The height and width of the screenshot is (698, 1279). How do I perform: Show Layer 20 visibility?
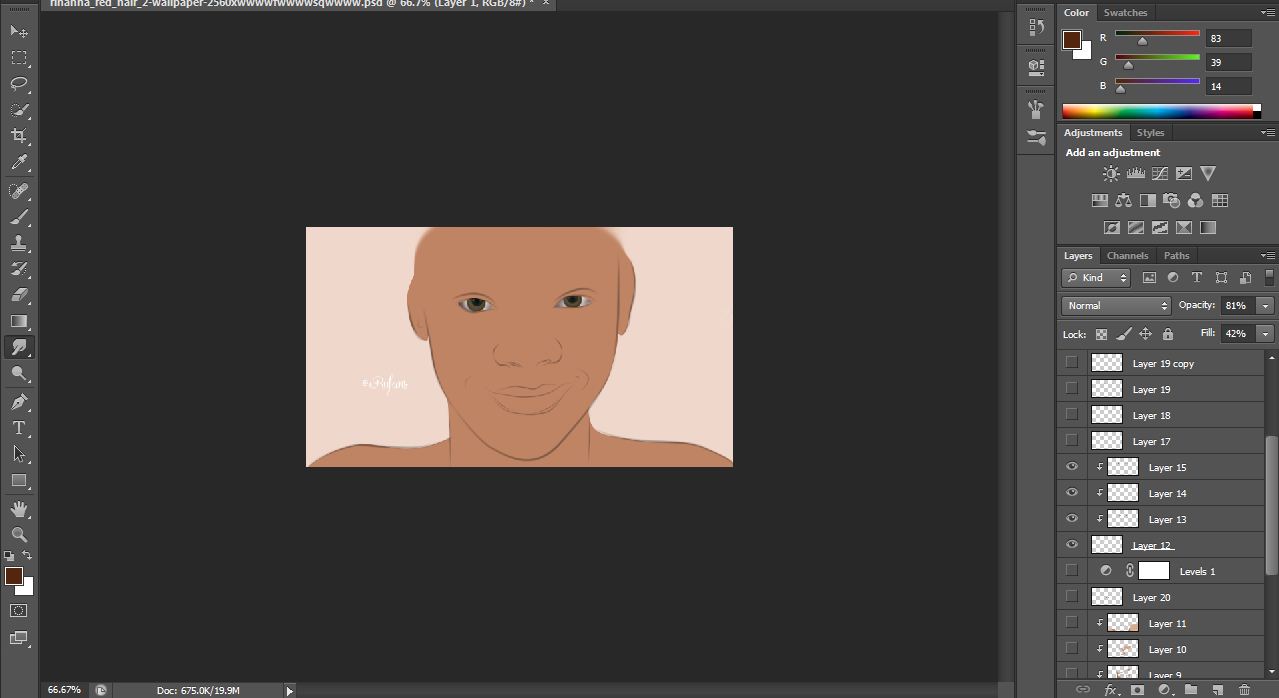1072,596
